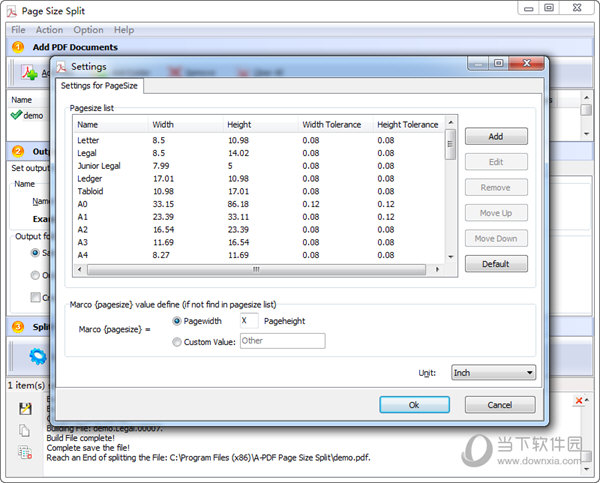Select the A4 pagesize row
Image resolution: width=600 pixels, height=483 pixels.
(x=259, y=255)
